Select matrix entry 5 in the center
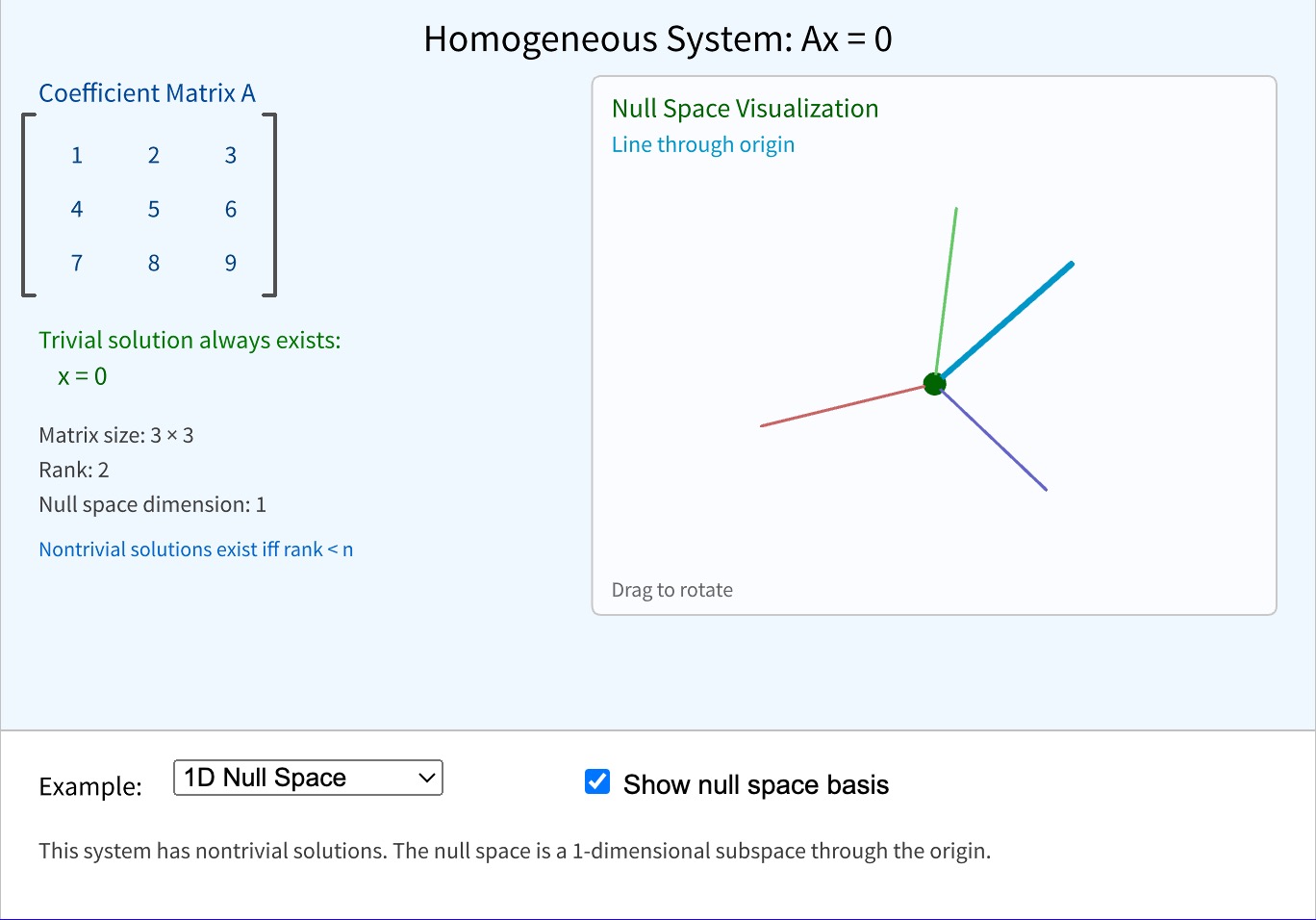 (x=153, y=209)
